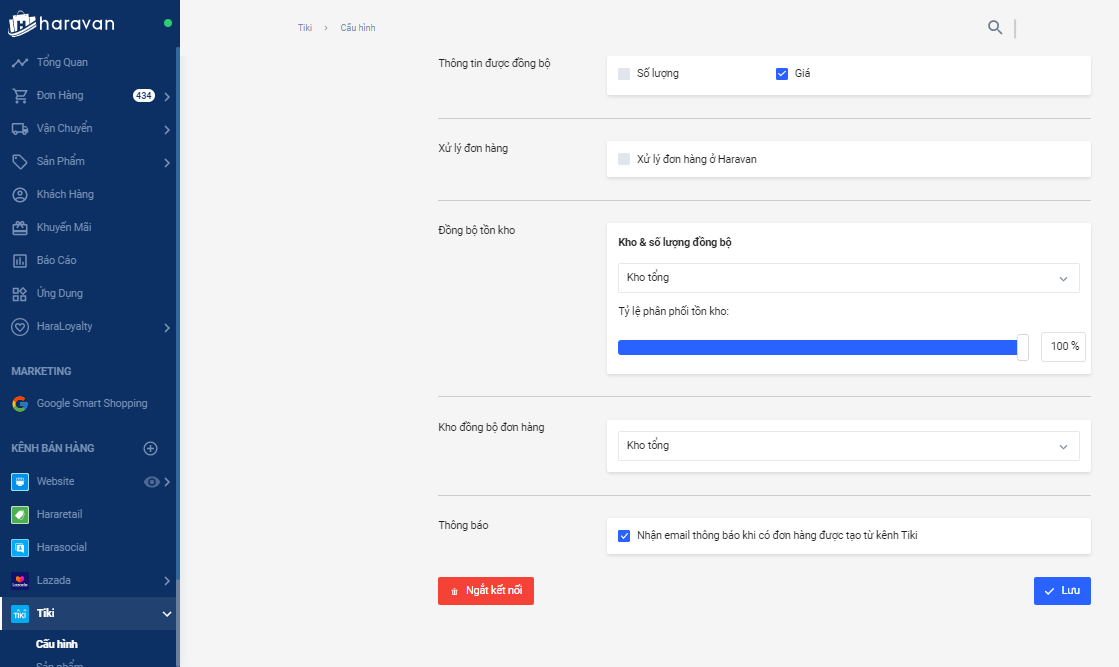Viewport: 1119px width, 667px height.
Task: Open Kho đồng bộ đơn hàng dropdown
Action: pyautogui.click(x=848, y=446)
